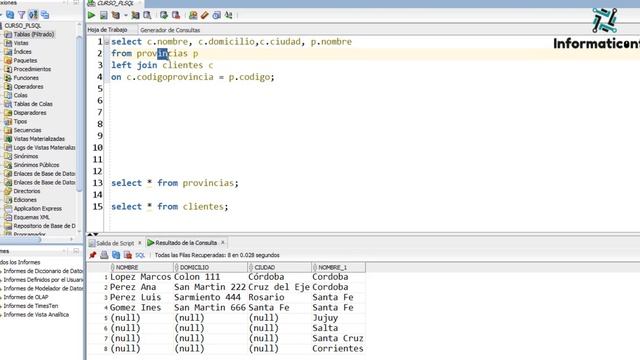Click the up splitter arrow above the results pane
640x360 pixels.
pos(91,235)
